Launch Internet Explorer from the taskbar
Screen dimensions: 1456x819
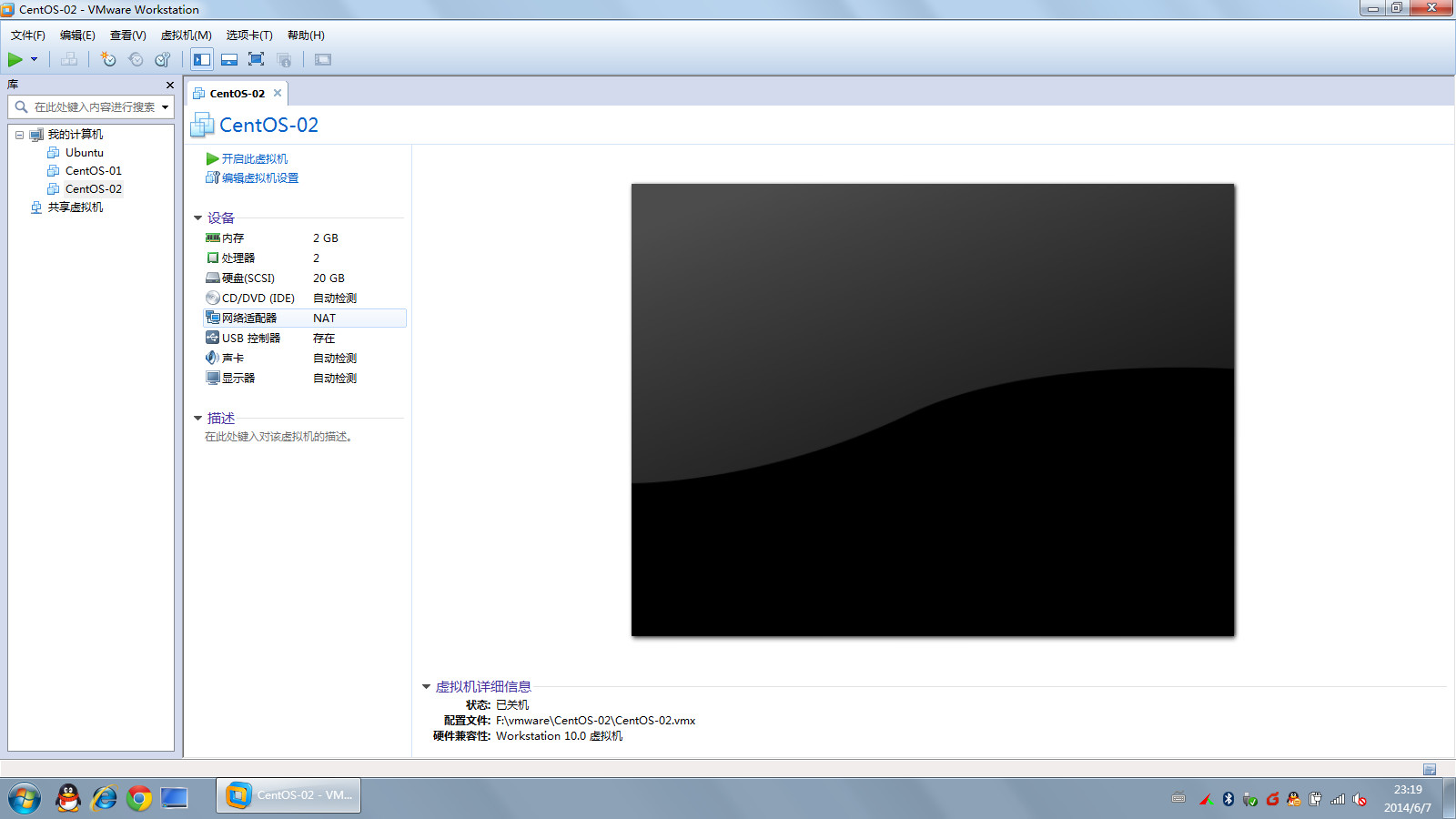click(104, 798)
